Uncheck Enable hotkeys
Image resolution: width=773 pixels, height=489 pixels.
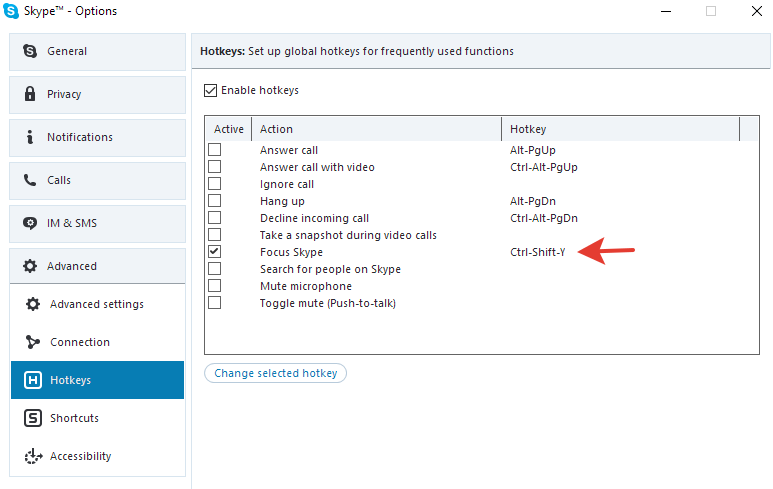211,90
